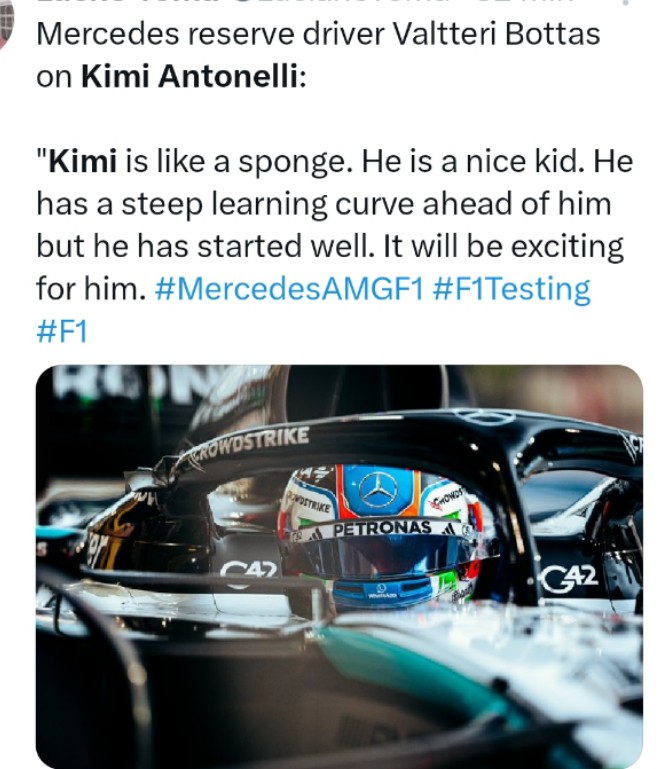Open the tweet's more options dots

pos(625,2)
